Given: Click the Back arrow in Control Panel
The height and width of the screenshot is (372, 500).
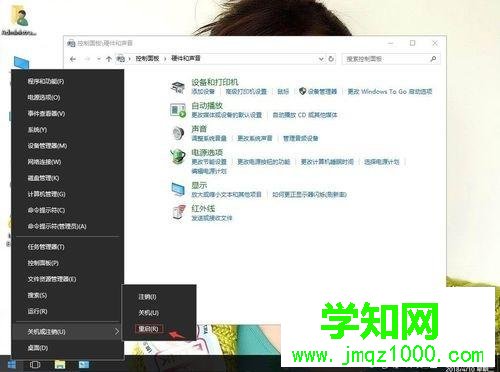Looking at the screenshot, I should point(73,59).
